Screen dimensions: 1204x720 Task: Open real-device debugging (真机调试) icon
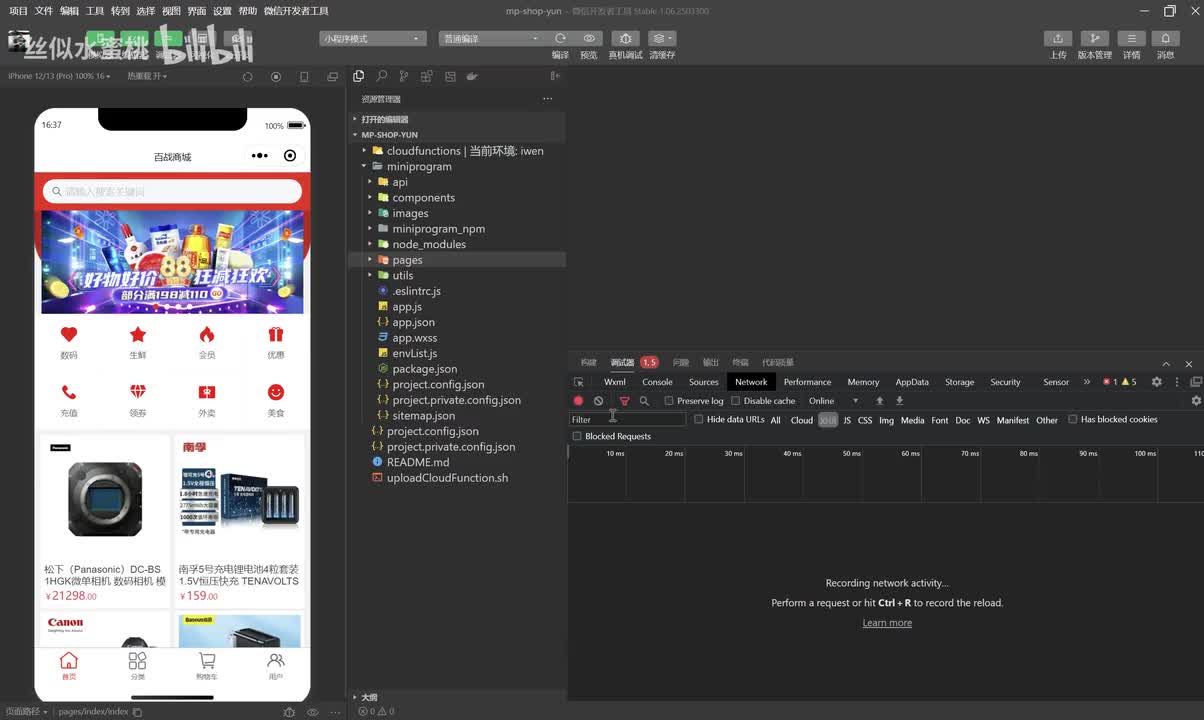point(626,38)
